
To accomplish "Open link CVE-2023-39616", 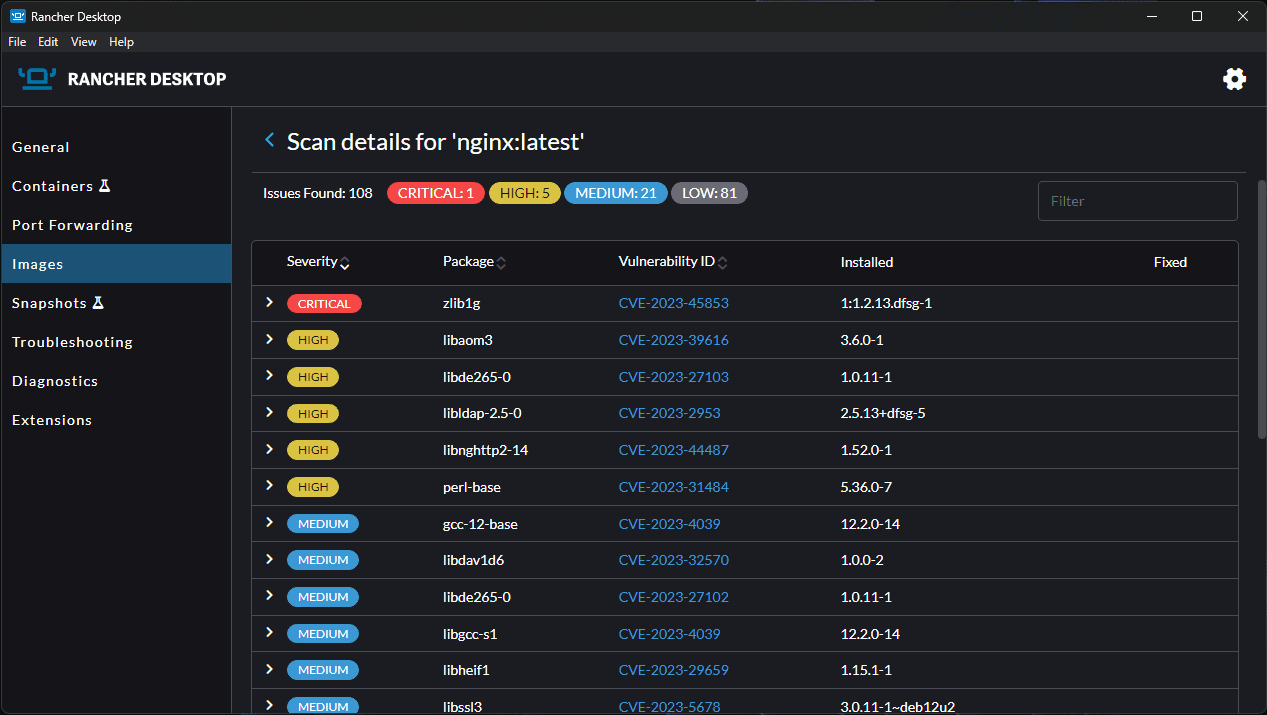I will [x=673, y=340].
